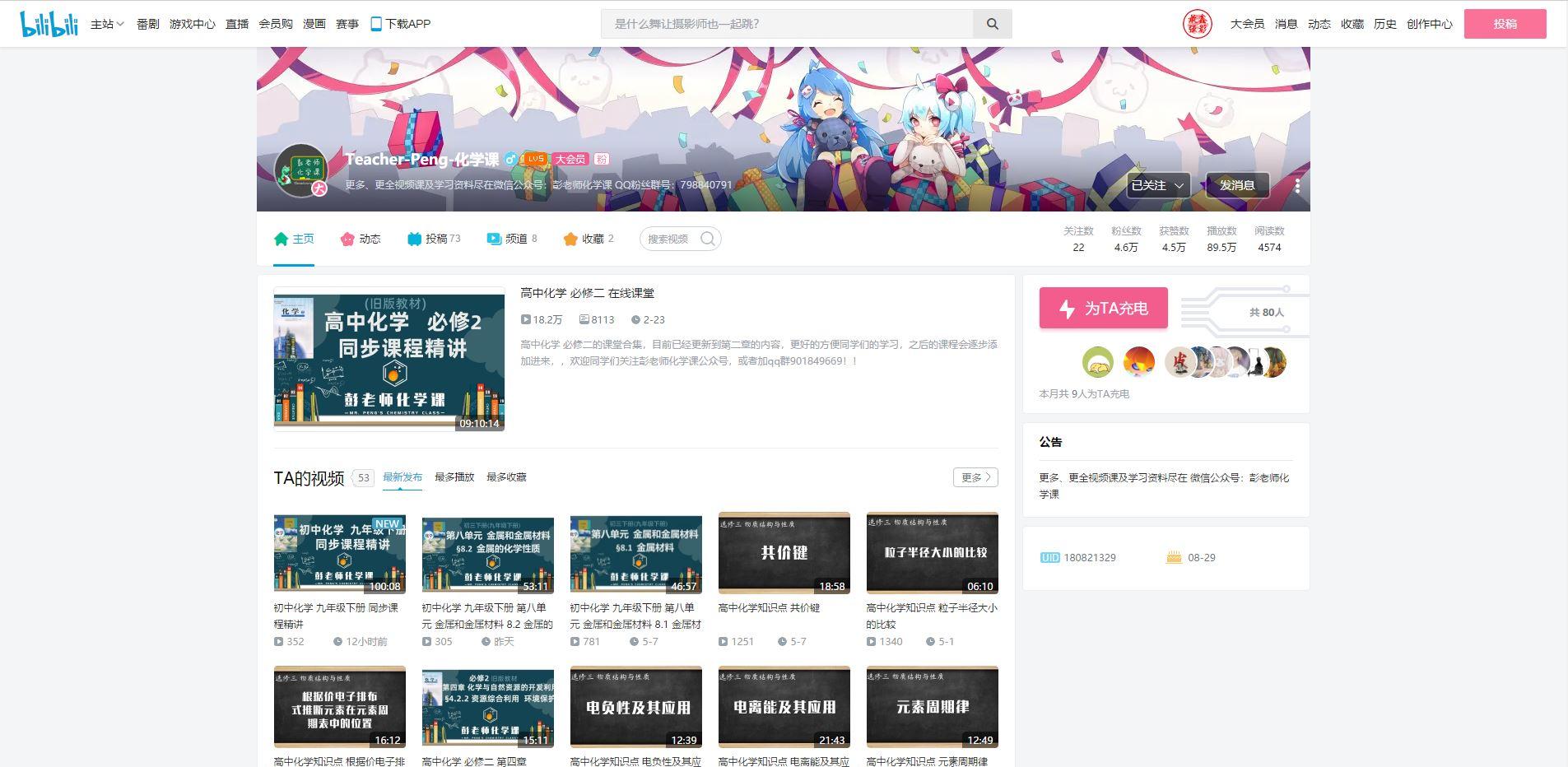1568x767 pixels.
Task: Click 关注数 22 stat
Action: pyautogui.click(x=1078, y=239)
